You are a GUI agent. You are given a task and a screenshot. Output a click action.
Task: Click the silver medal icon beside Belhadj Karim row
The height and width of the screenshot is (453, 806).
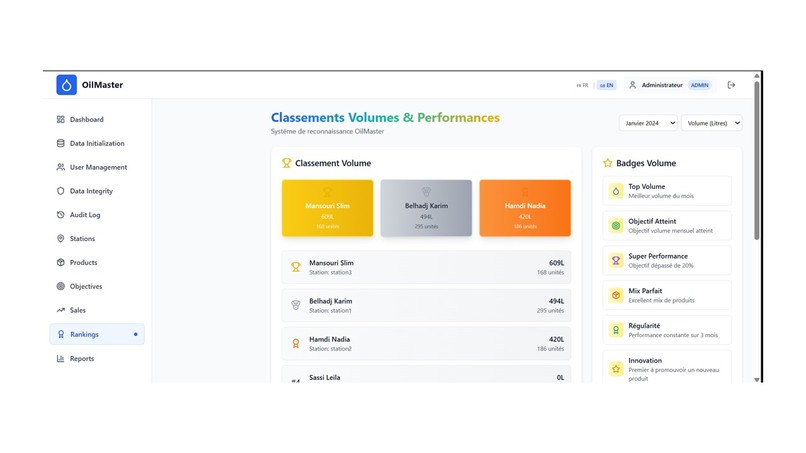296,305
